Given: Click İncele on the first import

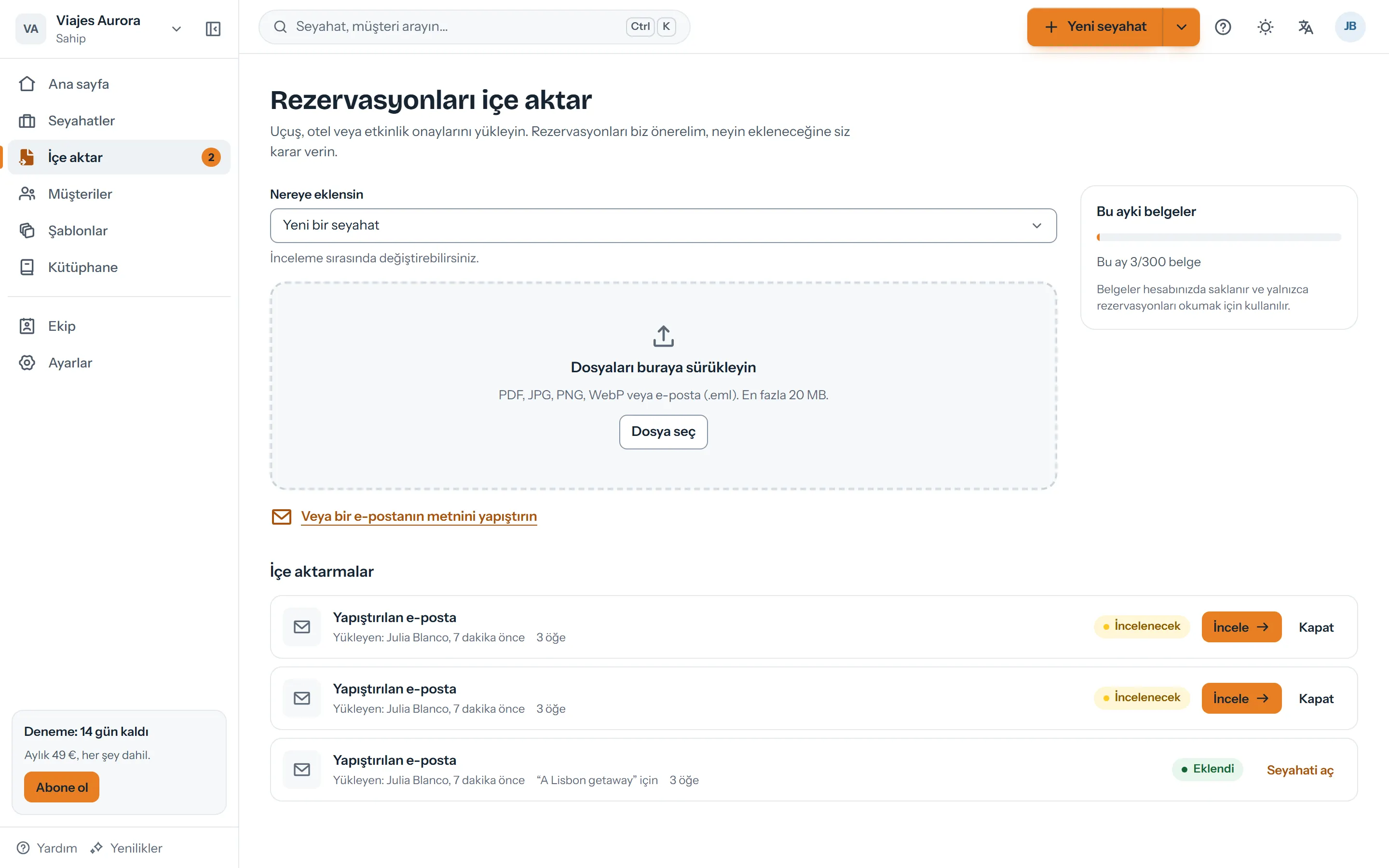Looking at the screenshot, I should click(1241, 627).
